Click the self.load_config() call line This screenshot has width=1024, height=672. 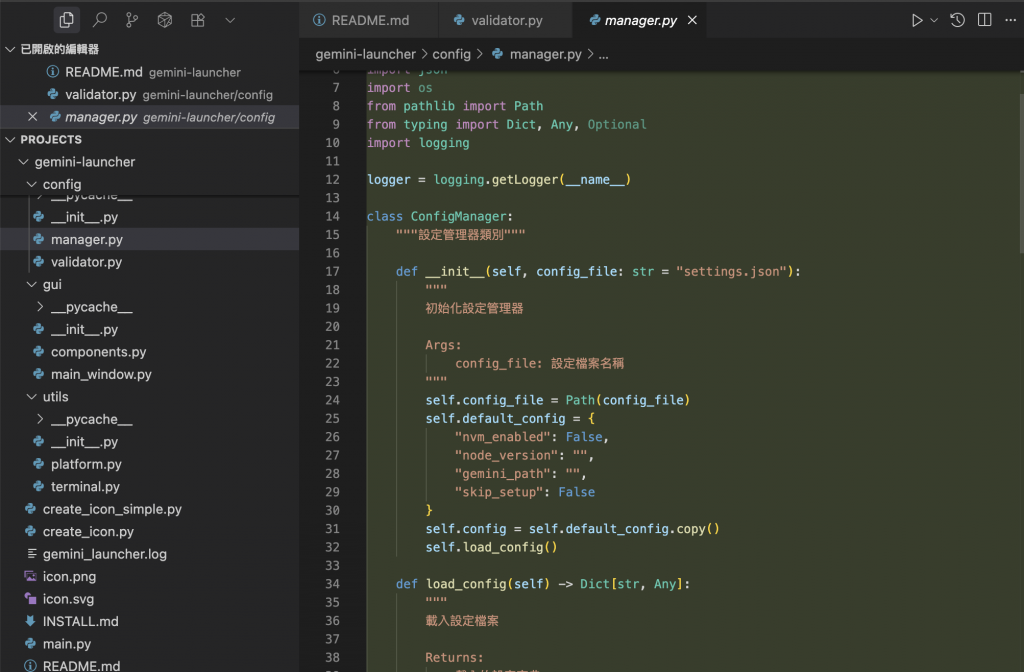point(491,547)
